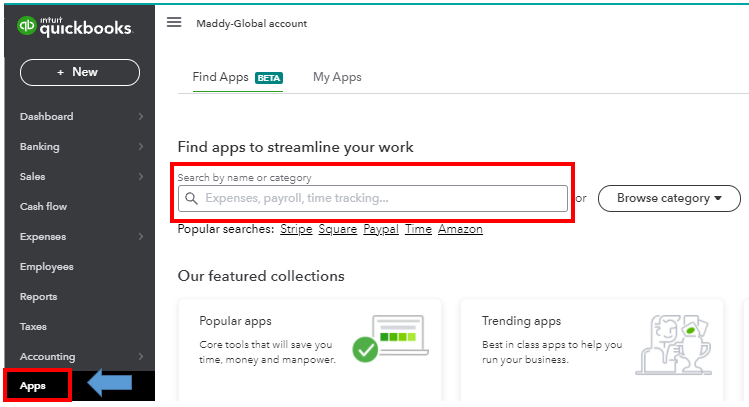Expand the Dashboard chevron in sidebar
Viewport: 749px width, 407px height.
pos(140,117)
